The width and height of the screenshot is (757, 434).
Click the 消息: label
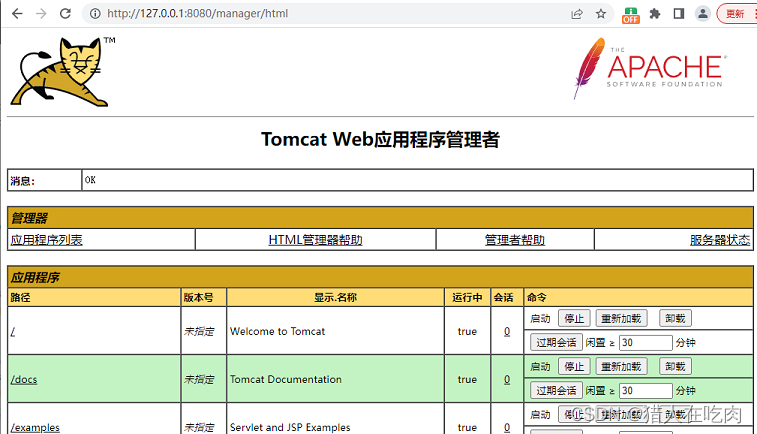23,181
